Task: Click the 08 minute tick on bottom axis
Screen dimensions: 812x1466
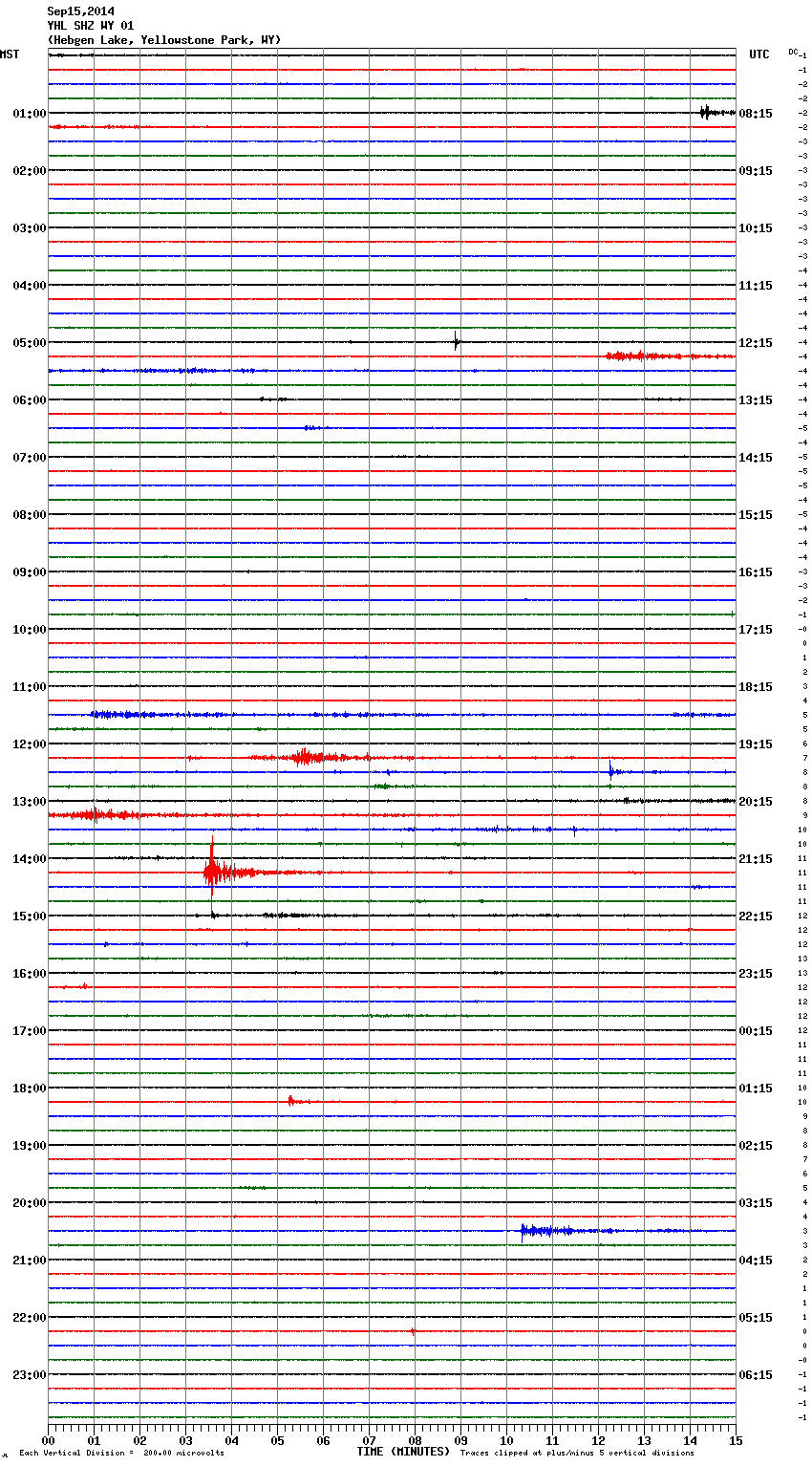Action: click(415, 1440)
